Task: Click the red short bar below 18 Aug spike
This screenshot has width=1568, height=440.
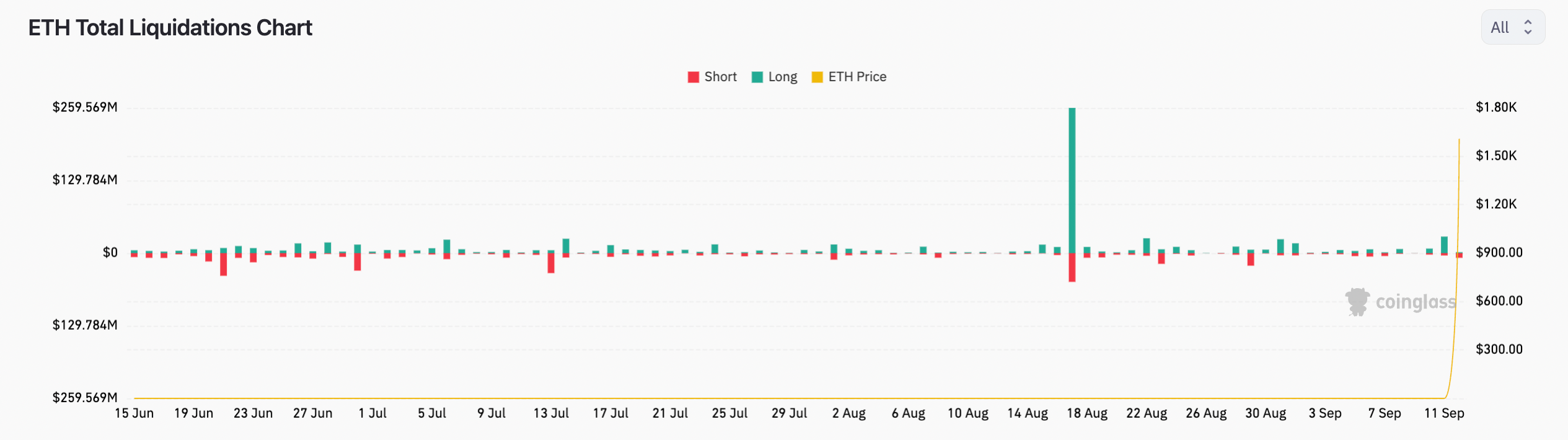Action: click(1072, 268)
